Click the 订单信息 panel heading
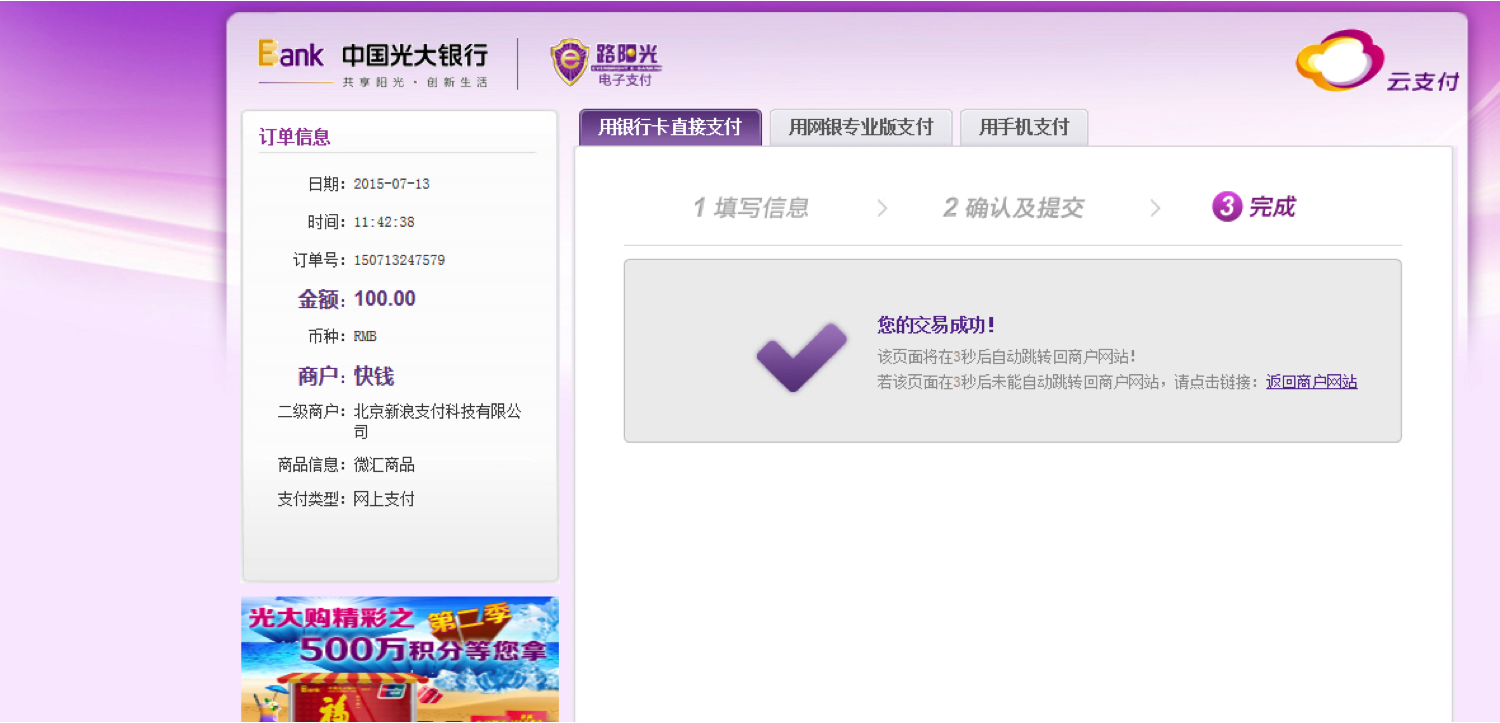This screenshot has height=723, width=1500. (x=295, y=137)
